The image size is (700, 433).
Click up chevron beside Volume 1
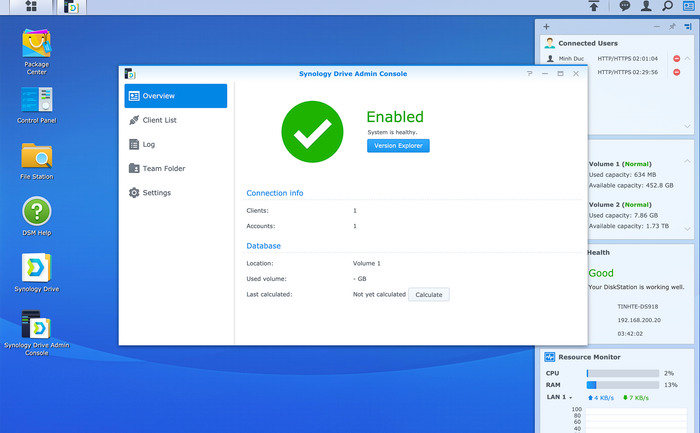click(688, 161)
